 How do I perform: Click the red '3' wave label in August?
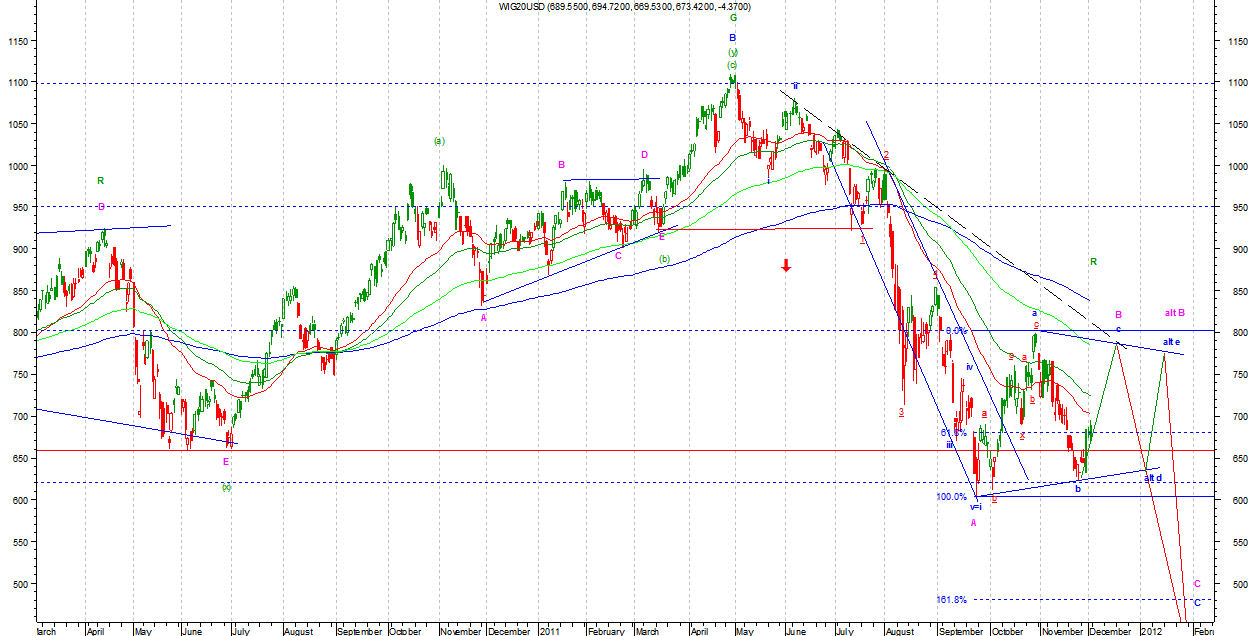[x=901, y=411]
